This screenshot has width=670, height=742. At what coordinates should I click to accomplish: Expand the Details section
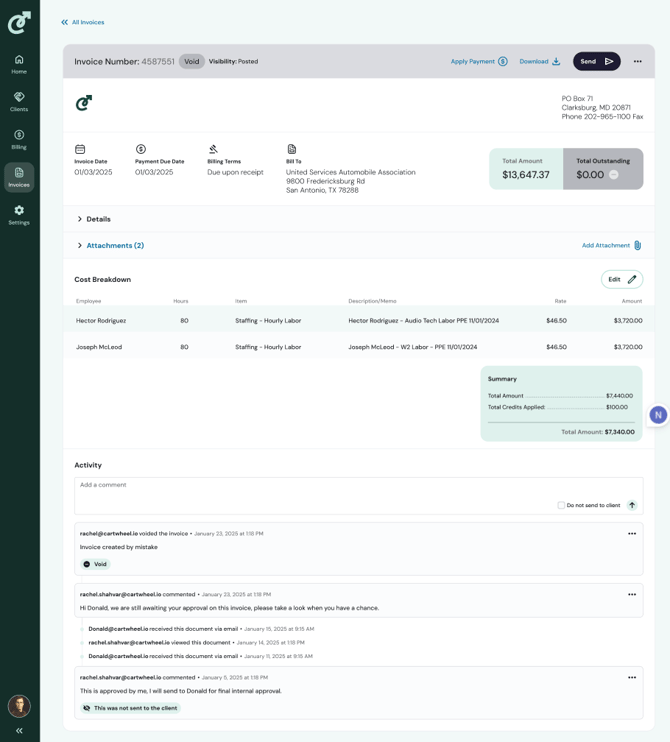(94, 219)
